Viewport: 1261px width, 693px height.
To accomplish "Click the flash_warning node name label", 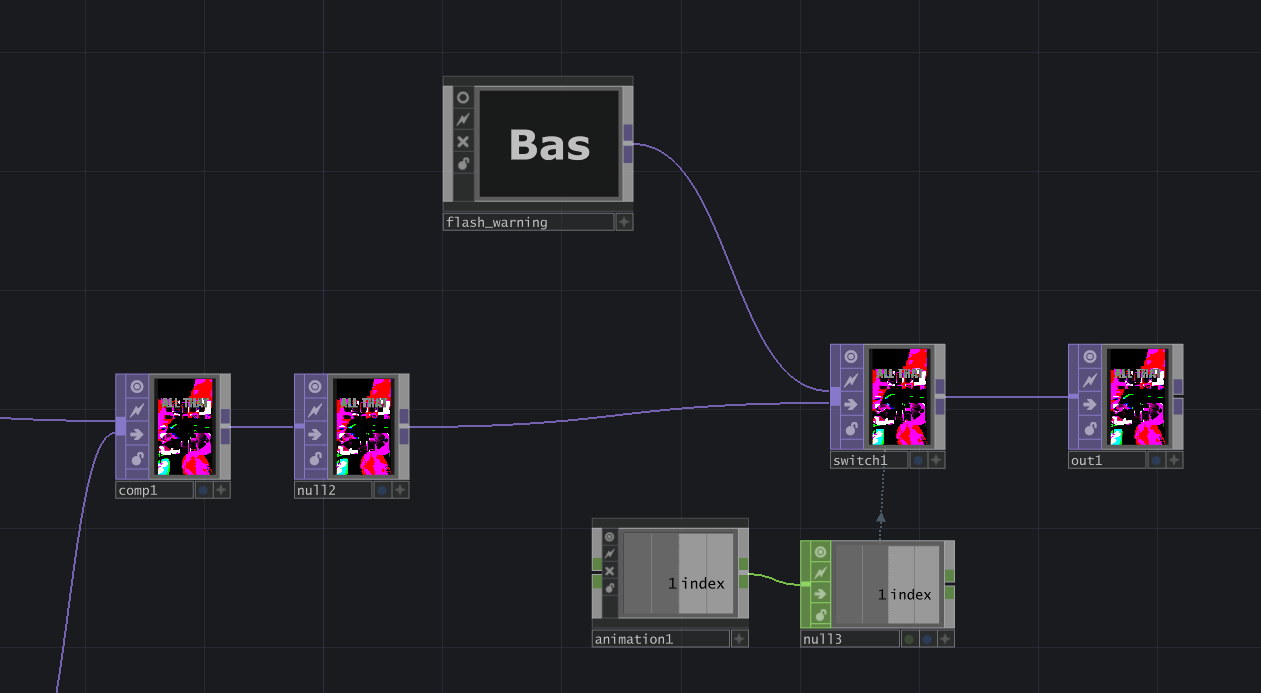I will click(x=528, y=222).
